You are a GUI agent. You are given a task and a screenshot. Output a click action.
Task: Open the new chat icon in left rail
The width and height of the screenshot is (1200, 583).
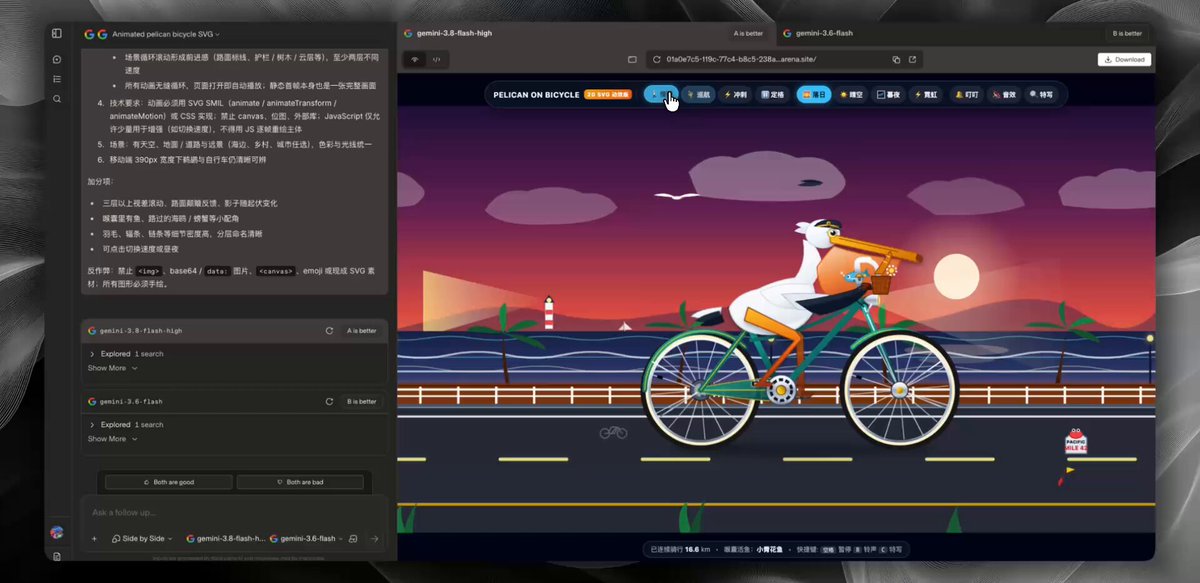[57, 60]
